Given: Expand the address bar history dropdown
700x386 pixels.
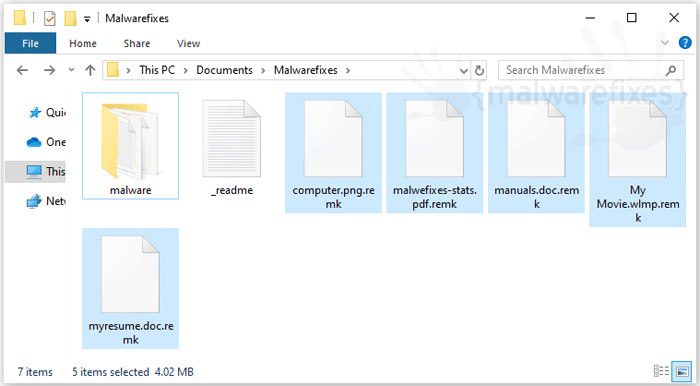Looking at the screenshot, I should coord(463,71).
